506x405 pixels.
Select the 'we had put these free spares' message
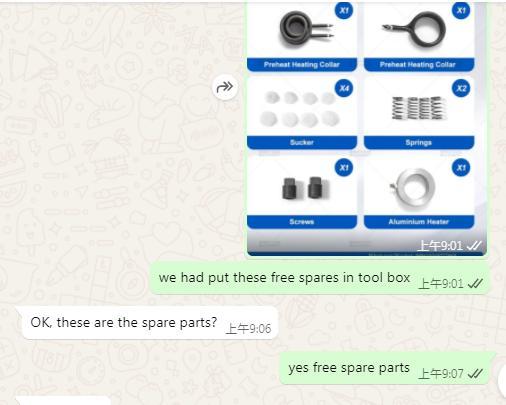point(320,279)
